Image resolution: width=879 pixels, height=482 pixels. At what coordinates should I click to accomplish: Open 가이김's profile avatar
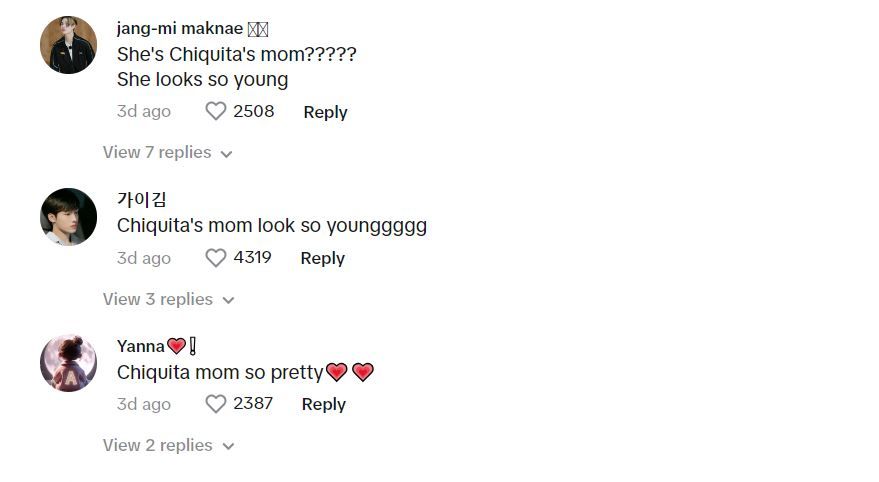[x=69, y=216]
